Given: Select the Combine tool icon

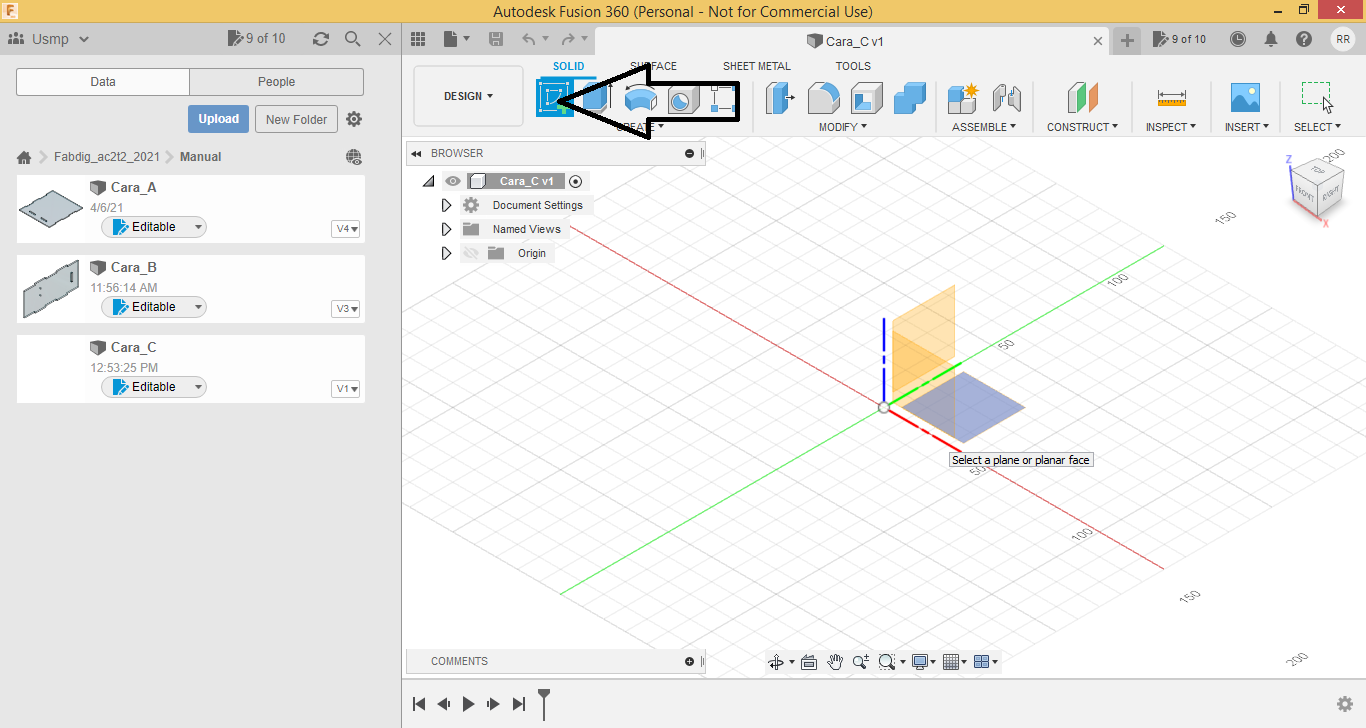Looking at the screenshot, I should click(910, 98).
